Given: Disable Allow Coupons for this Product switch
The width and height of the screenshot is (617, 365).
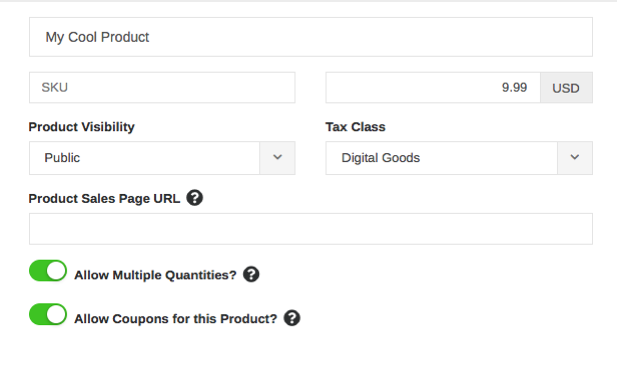Looking at the screenshot, I should (x=48, y=314).
